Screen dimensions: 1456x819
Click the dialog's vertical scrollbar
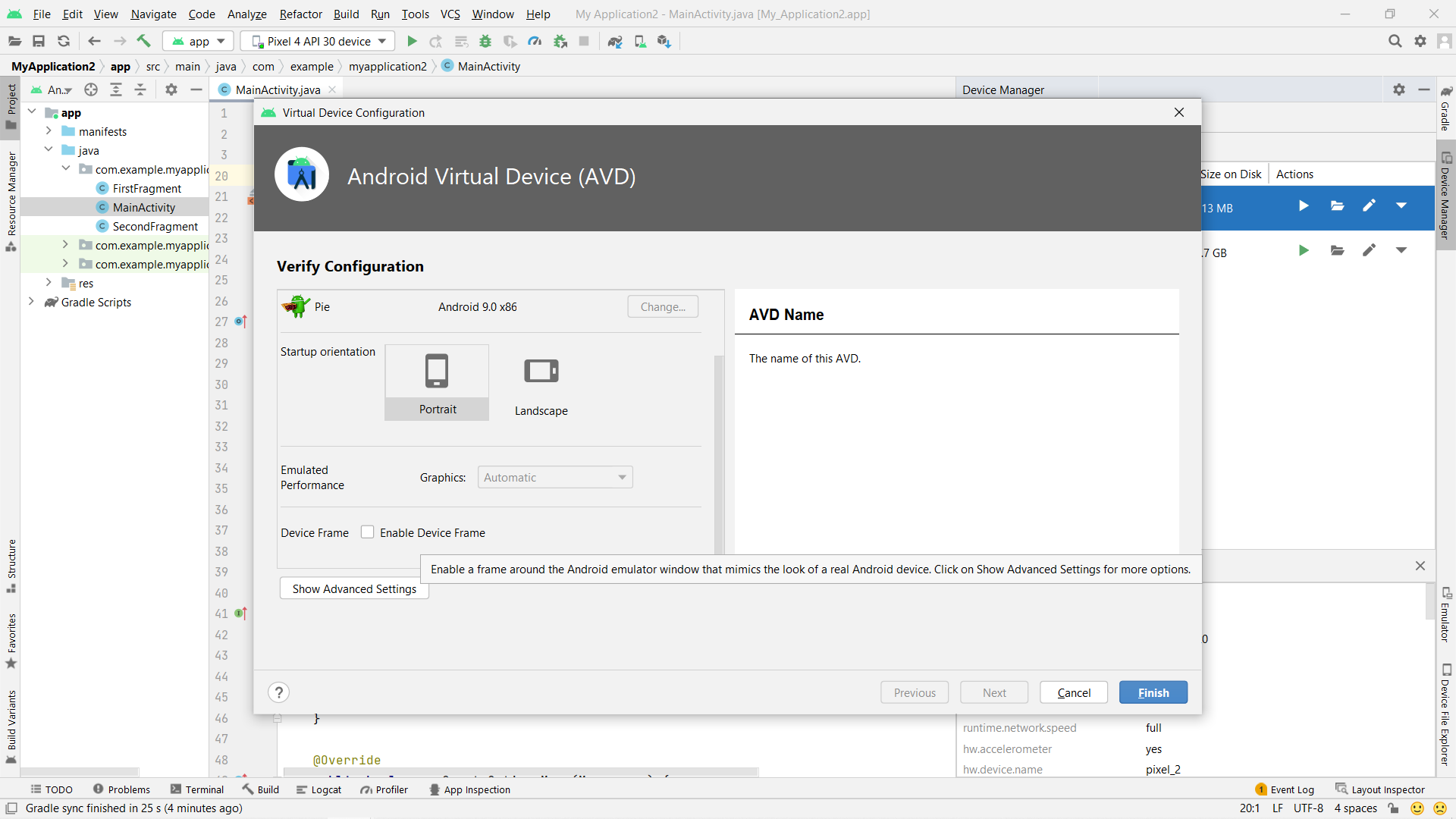[719, 453]
